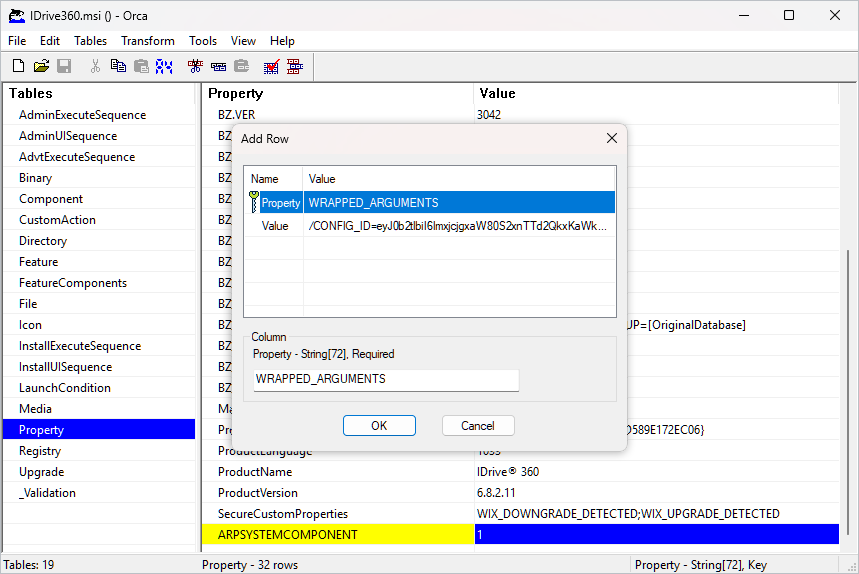Open the Tools menu
859x574 pixels.
[x=203, y=41]
